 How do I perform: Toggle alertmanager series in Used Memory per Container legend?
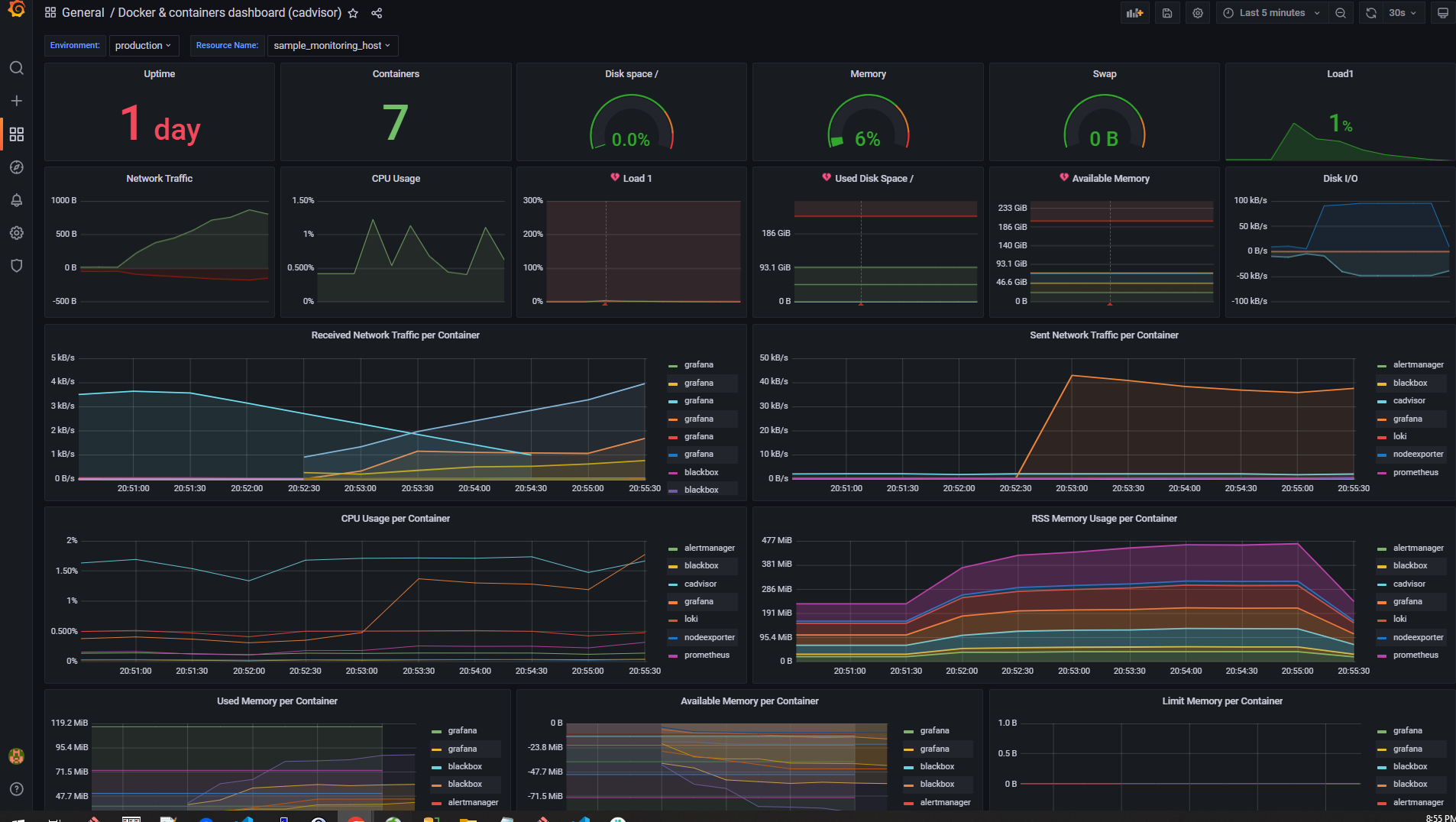(x=473, y=803)
